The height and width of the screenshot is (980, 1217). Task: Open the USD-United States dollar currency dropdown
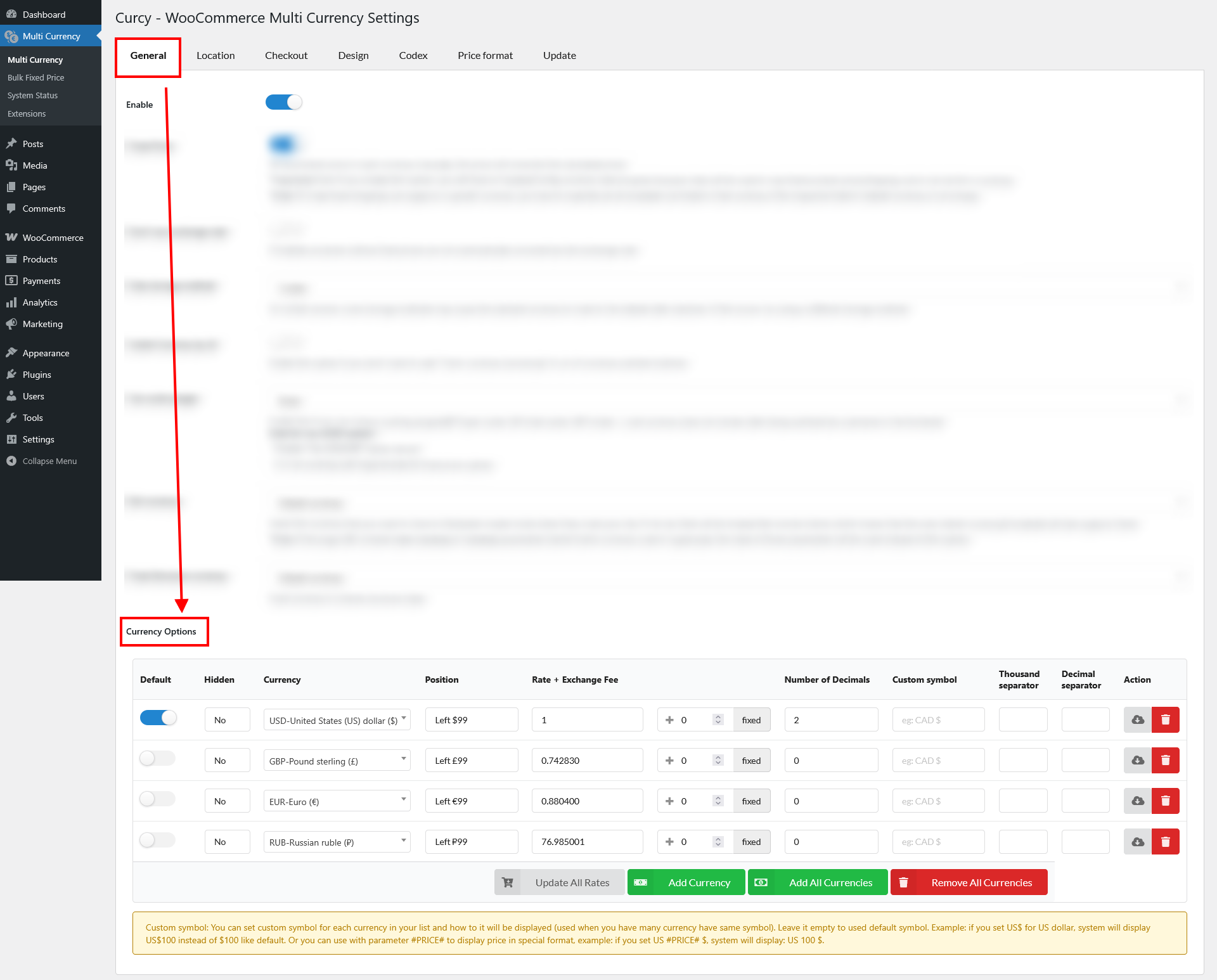pos(337,720)
